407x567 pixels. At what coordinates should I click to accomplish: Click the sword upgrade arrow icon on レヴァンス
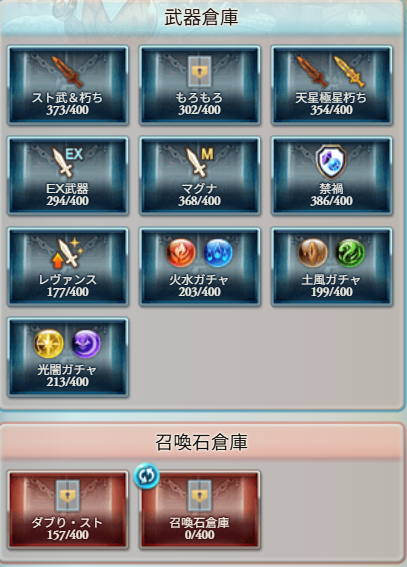pos(68,253)
